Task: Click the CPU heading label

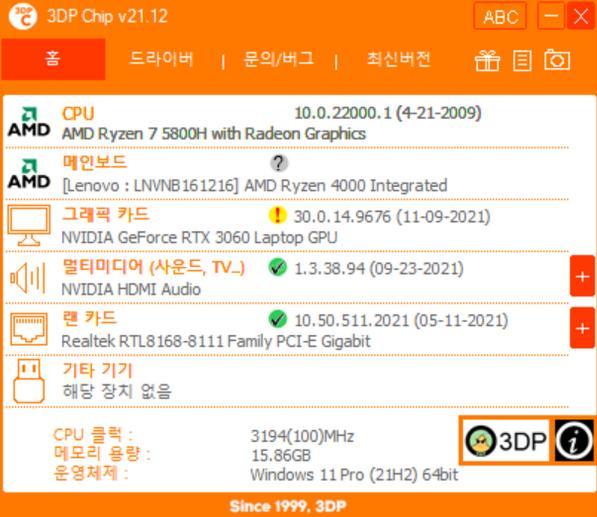Action: pyautogui.click(x=78, y=113)
